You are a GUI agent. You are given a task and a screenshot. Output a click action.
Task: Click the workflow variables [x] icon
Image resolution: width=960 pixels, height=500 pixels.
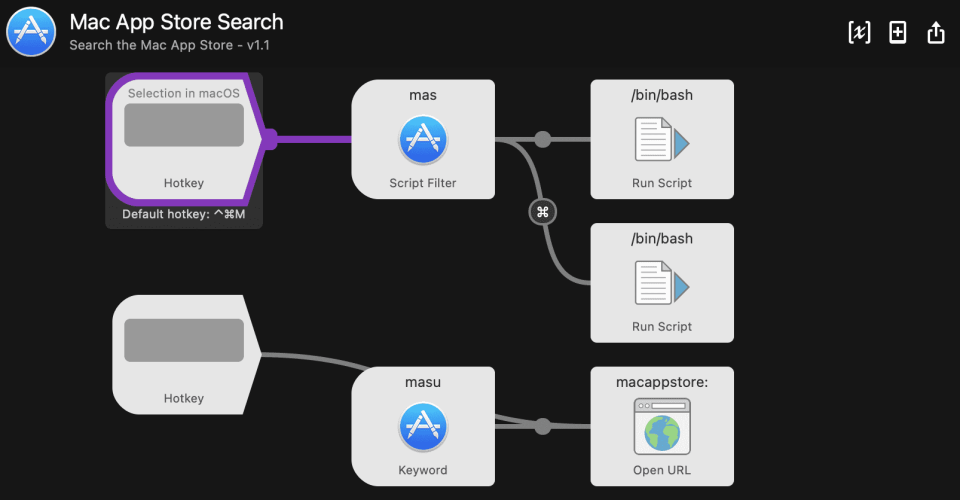coord(859,32)
